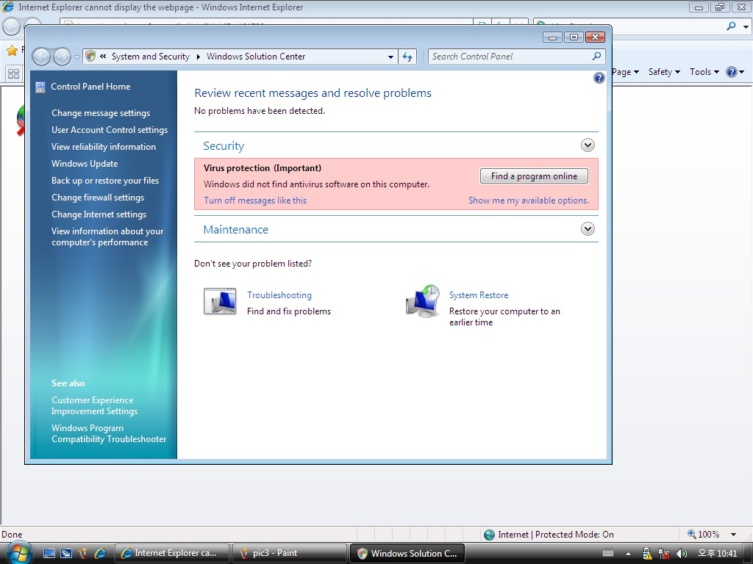753x564 pixels.
Task: Click the search magnifier in Search Control Panel box
Action: click(x=596, y=56)
